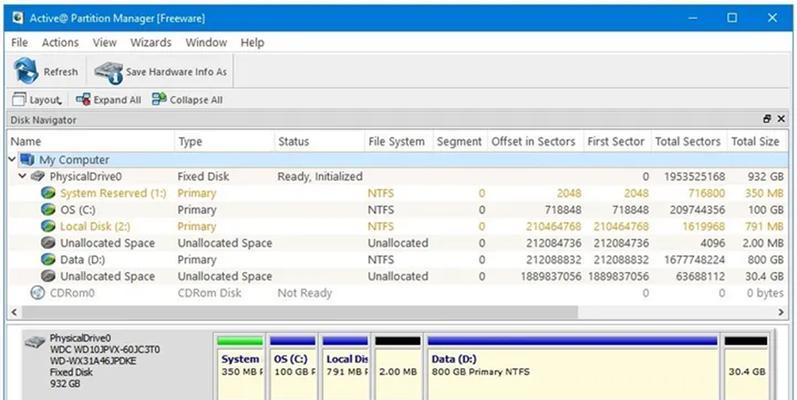This screenshot has width=797, height=400.
Task: Click WDC WD10JPVX-60JC3T0 model text
Action: click(x=105, y=350)
